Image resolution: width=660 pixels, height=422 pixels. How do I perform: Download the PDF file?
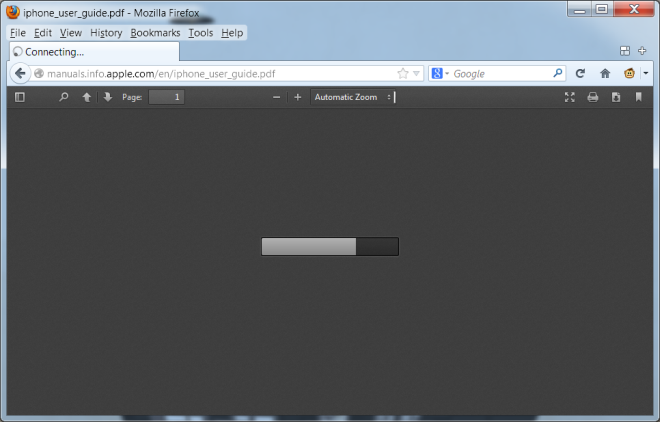pyautogui.click(x=616, y=97)
